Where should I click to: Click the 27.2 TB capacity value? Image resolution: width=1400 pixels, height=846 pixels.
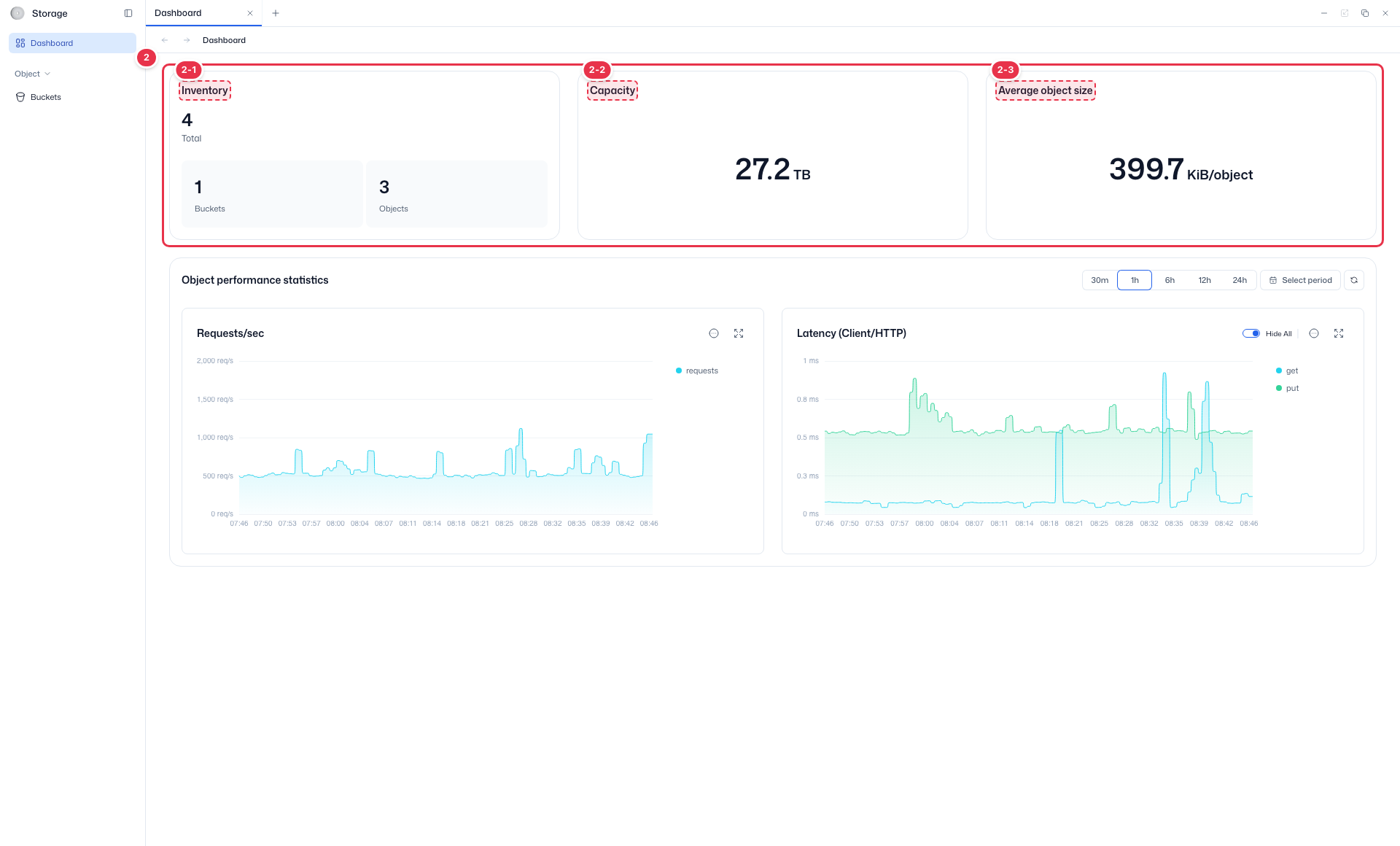tap(772, 169)
